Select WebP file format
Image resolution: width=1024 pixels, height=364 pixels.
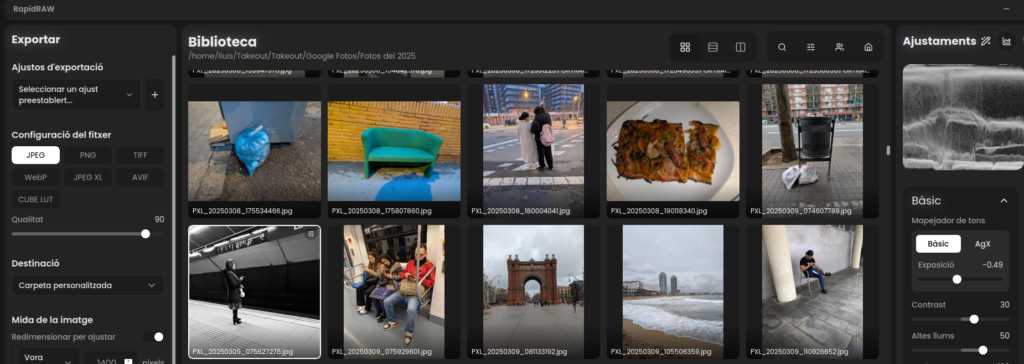coord(36,177)
